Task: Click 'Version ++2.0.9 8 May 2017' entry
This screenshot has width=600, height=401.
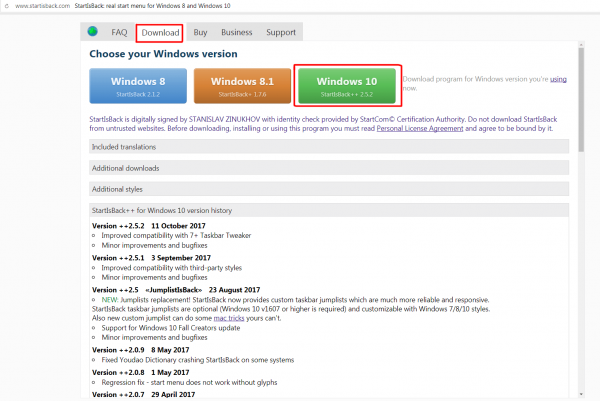Action: tap(140, 350)
